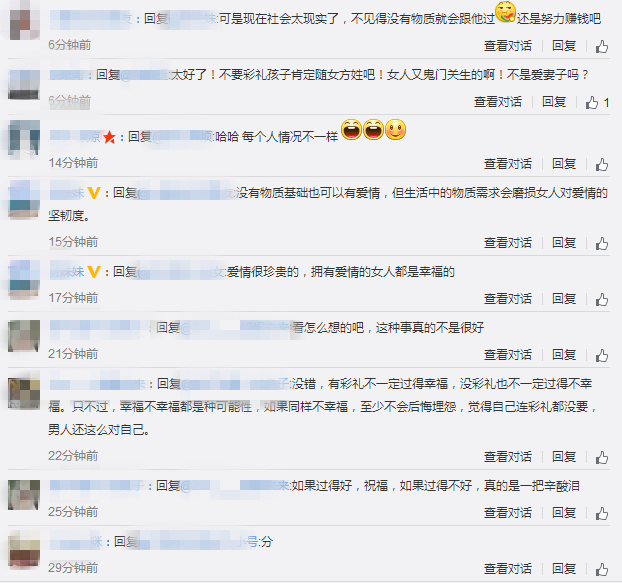
Task: Click 回复 on the 22分钟前 comment
Action: point(564,457)
